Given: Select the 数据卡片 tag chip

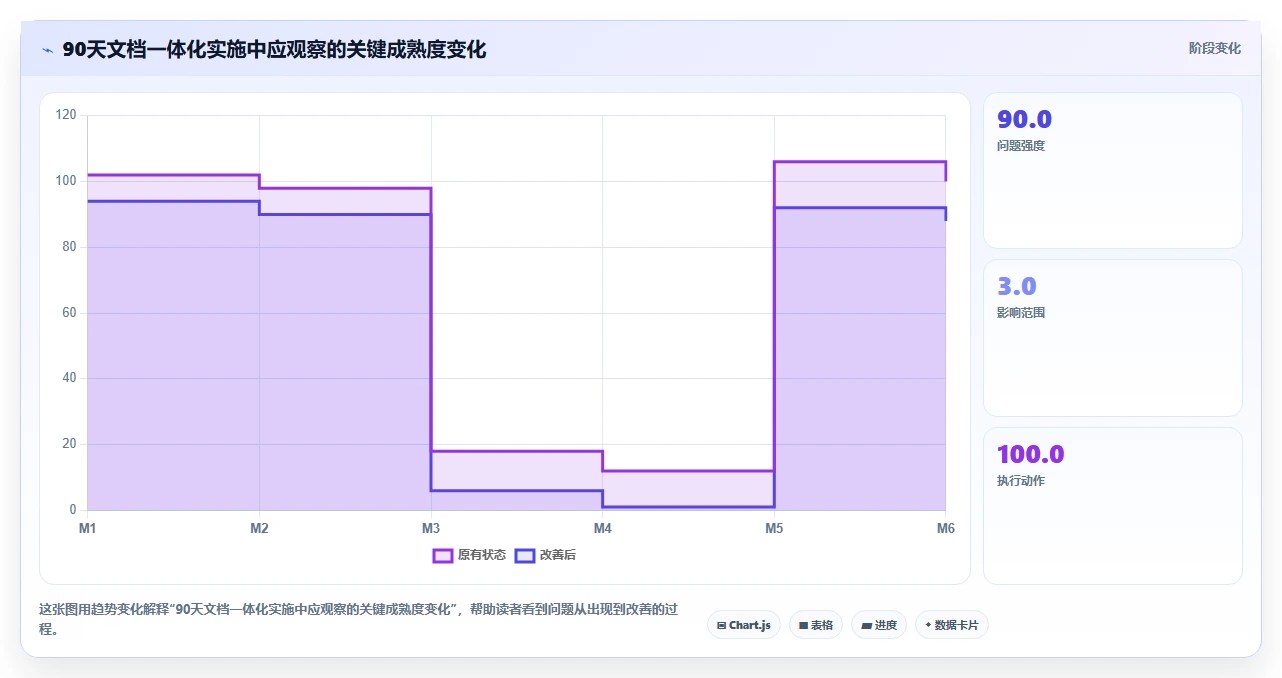Looking at the screenshot, I should tap(952, 625).
